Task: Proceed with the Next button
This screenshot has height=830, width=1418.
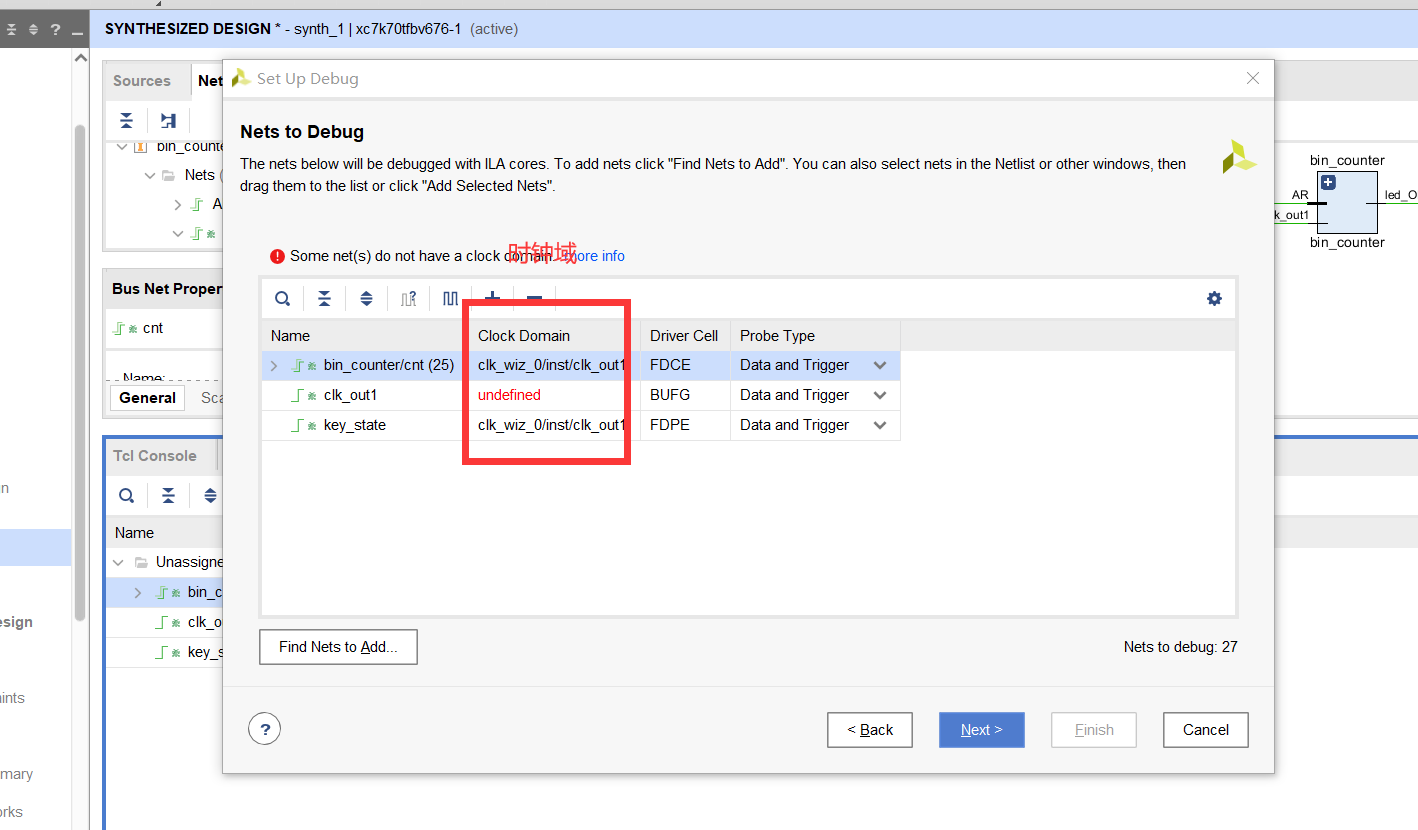Action: click(x=982, y=730)
